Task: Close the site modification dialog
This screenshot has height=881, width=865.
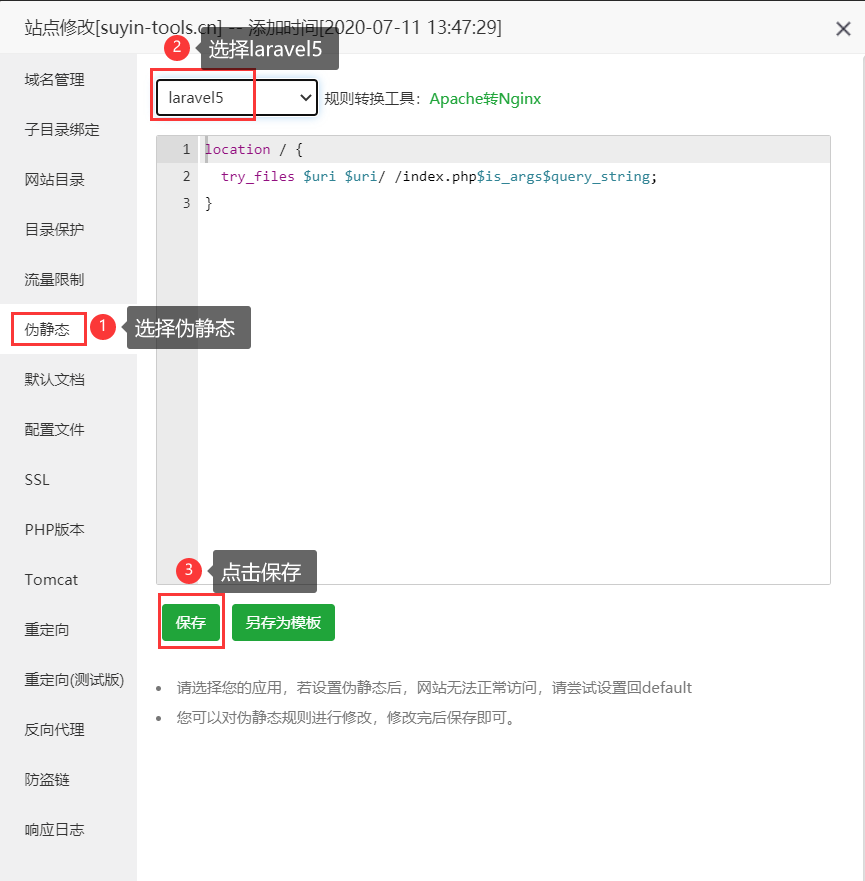Action: point(843,29)
